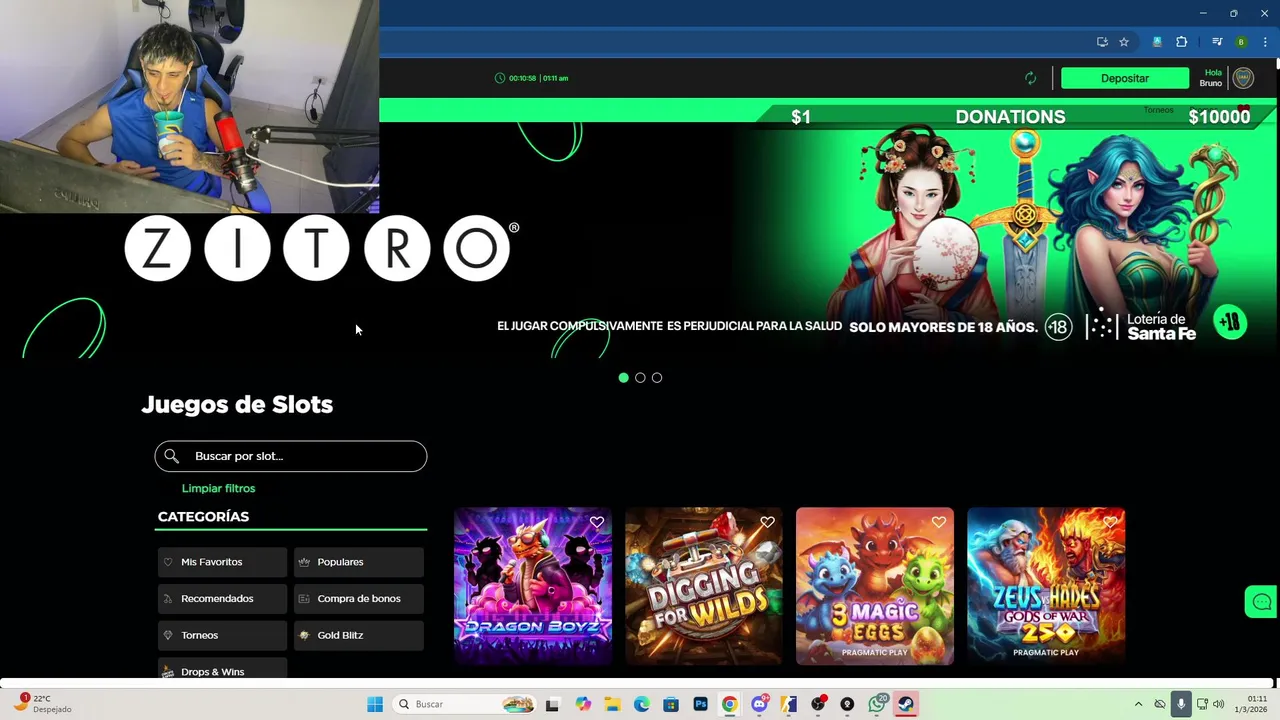This screenshot has width=1280, height=720.
Task: Open volume control in the system tray
Action: point(1218,704)
